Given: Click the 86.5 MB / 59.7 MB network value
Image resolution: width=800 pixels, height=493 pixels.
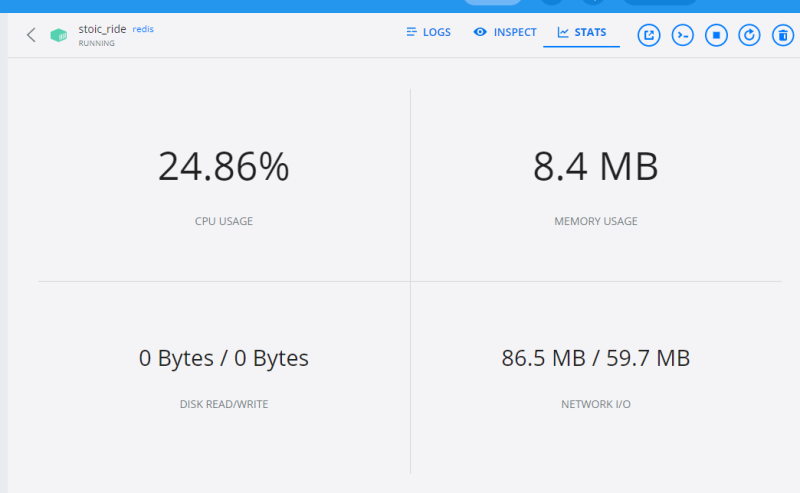Looking at the screenshot, I should click(x=595, y=358).
